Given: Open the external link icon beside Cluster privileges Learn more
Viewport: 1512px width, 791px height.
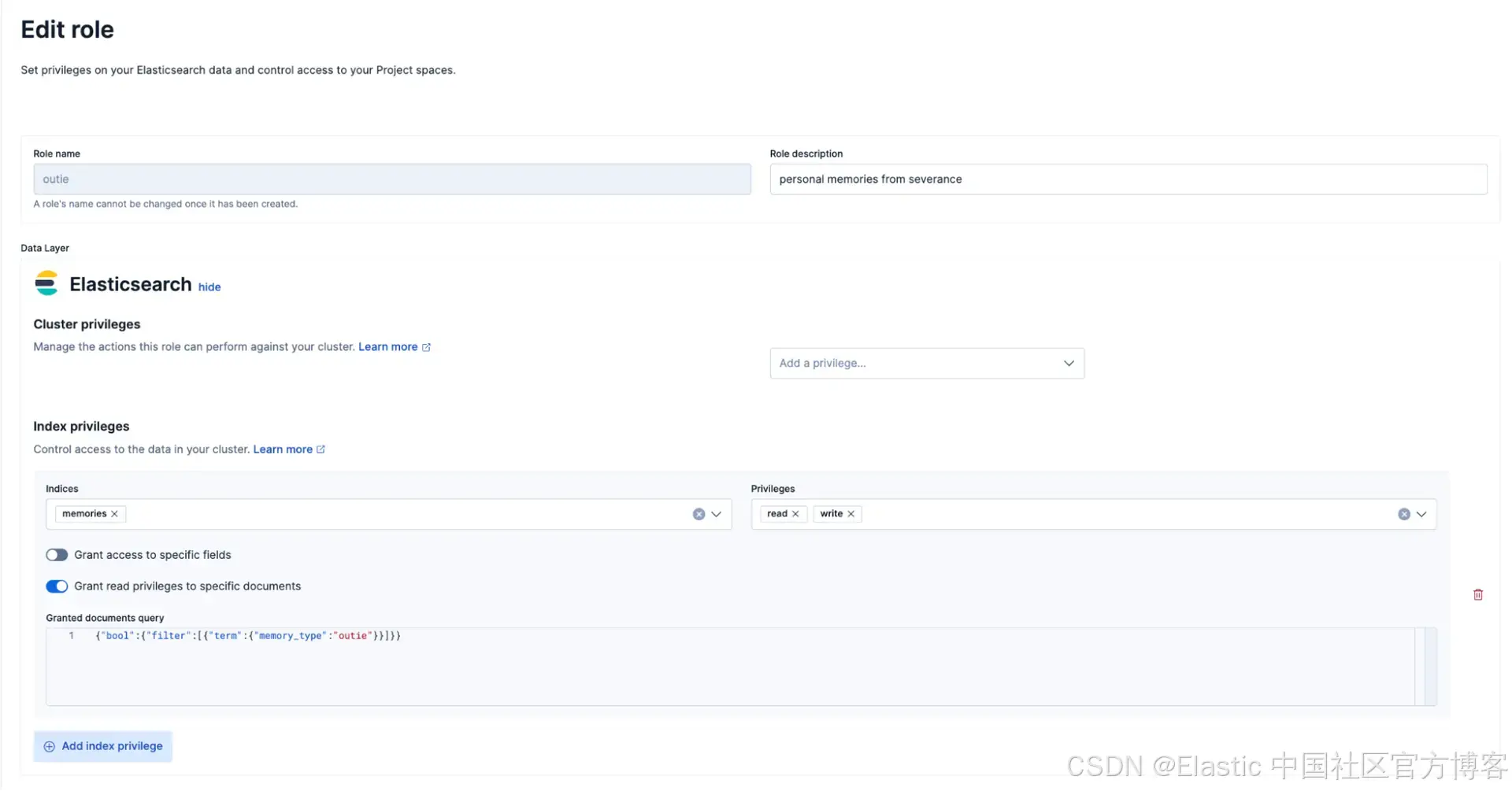Looking at the screenshot, I should click(426, 347).
